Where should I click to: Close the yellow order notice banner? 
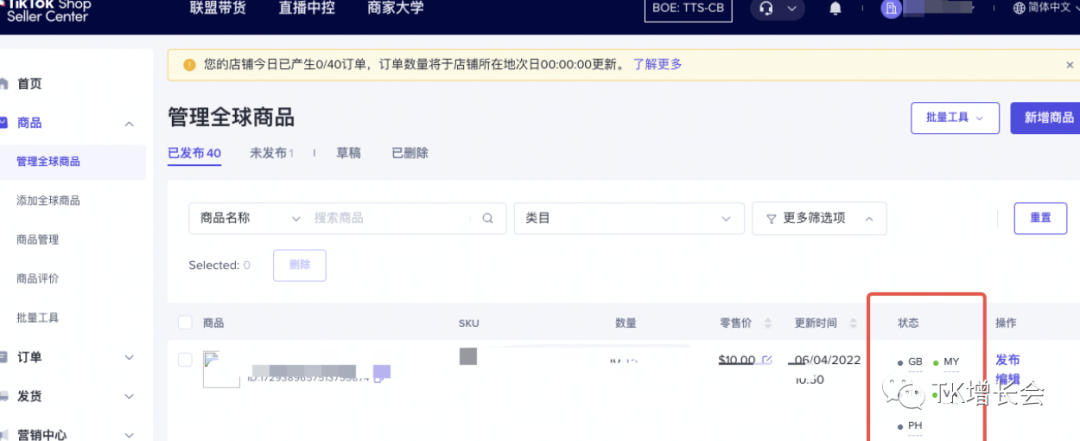[1069, 65]
